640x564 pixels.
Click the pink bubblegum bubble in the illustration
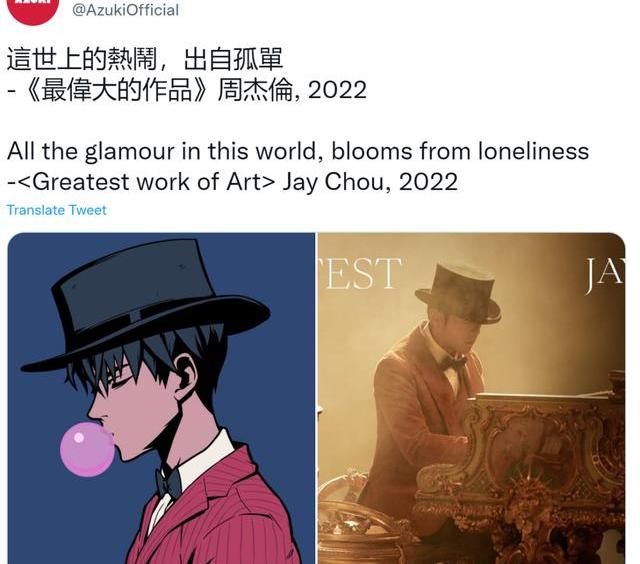click(87, 449)
